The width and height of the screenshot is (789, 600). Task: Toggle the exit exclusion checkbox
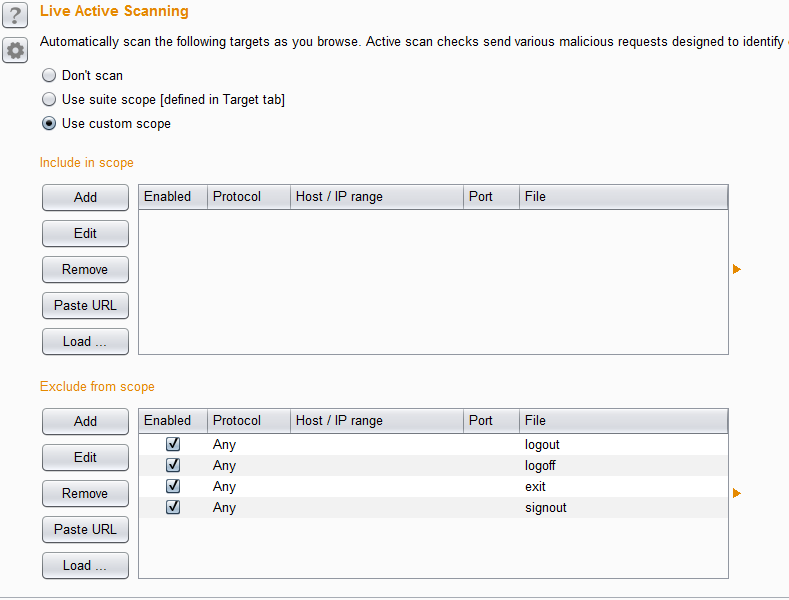coord(173,486)
